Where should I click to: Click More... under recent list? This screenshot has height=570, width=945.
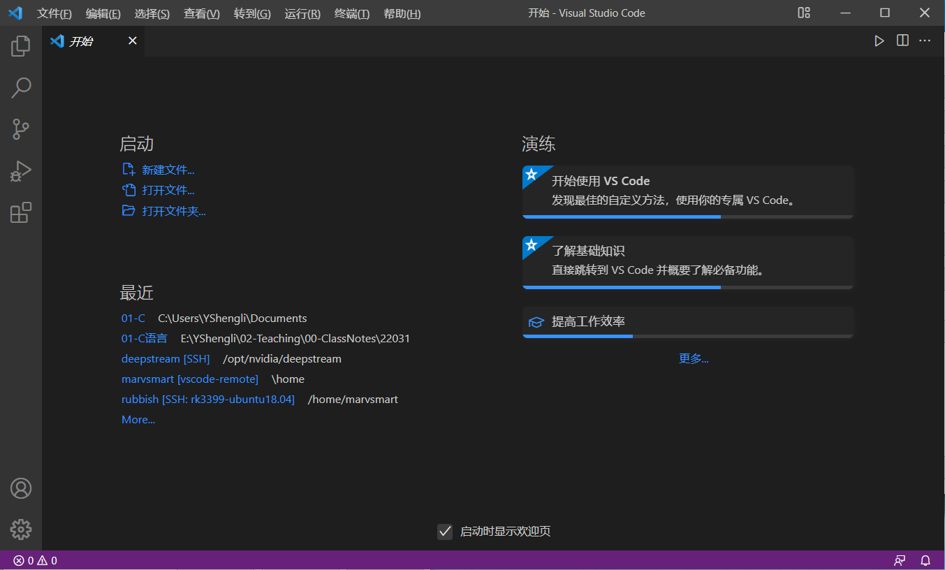pyautogui.click(x=138, y=419)
